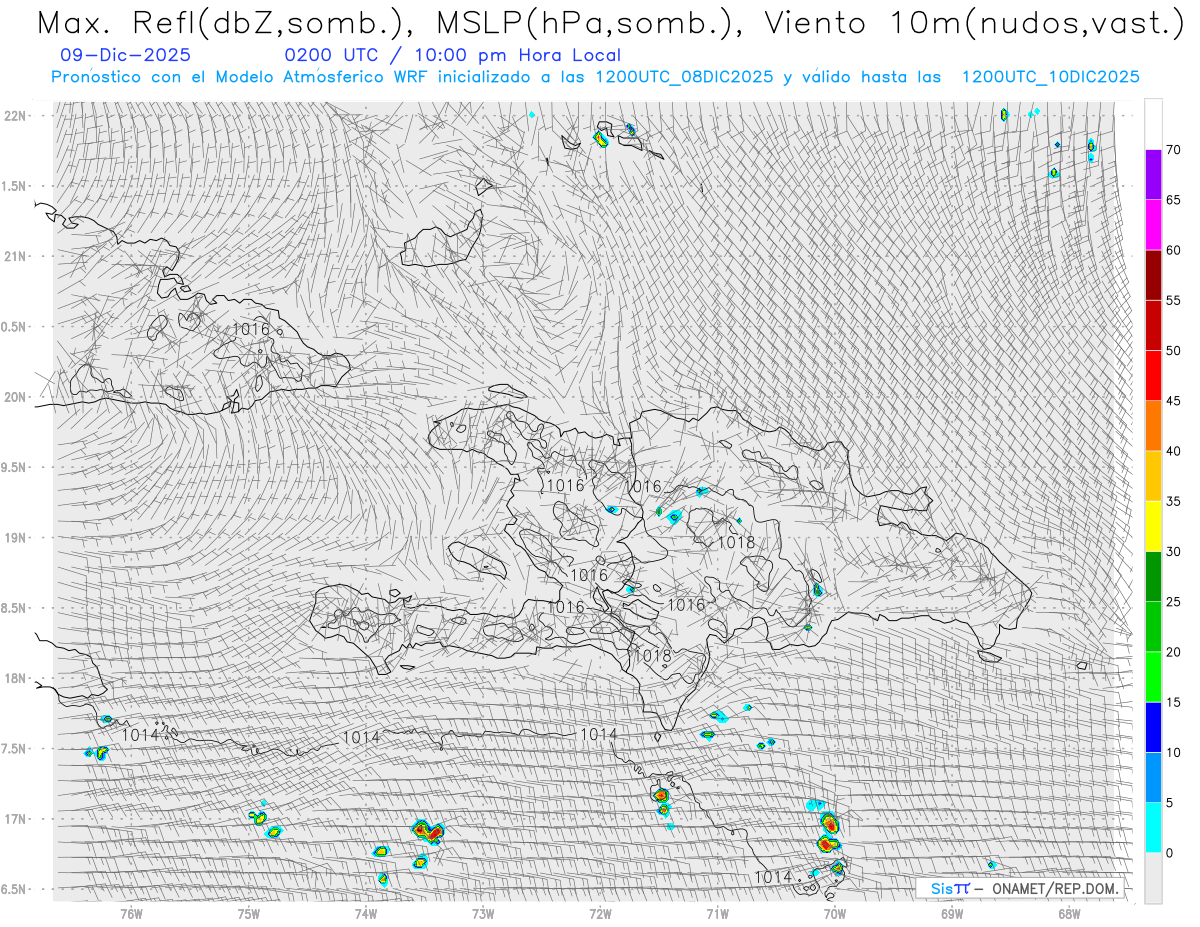Choose the dark maroon 55–60 dBZ legend segment
This screenshot has height=927, width=1200.
[1153, 275]
